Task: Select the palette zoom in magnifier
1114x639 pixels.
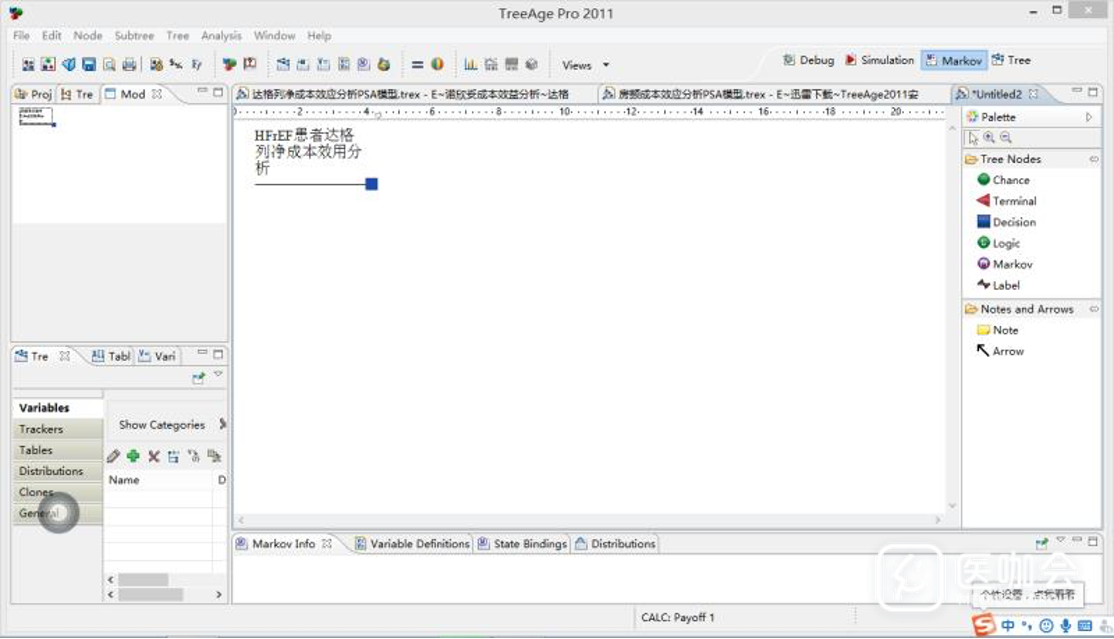Action: tap(989, 138)
